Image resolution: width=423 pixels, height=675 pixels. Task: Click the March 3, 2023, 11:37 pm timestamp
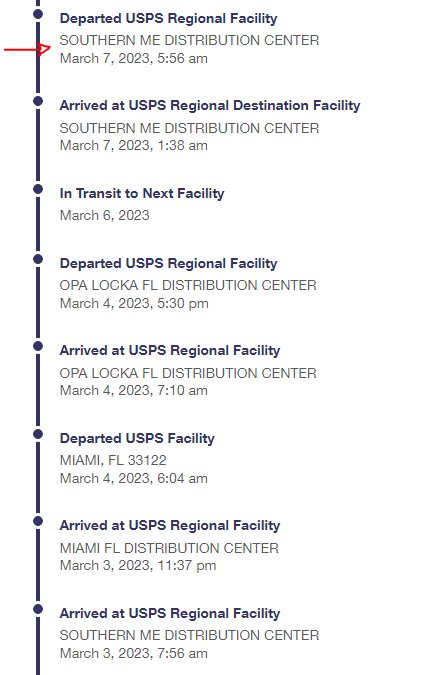[x=138, y=565]
